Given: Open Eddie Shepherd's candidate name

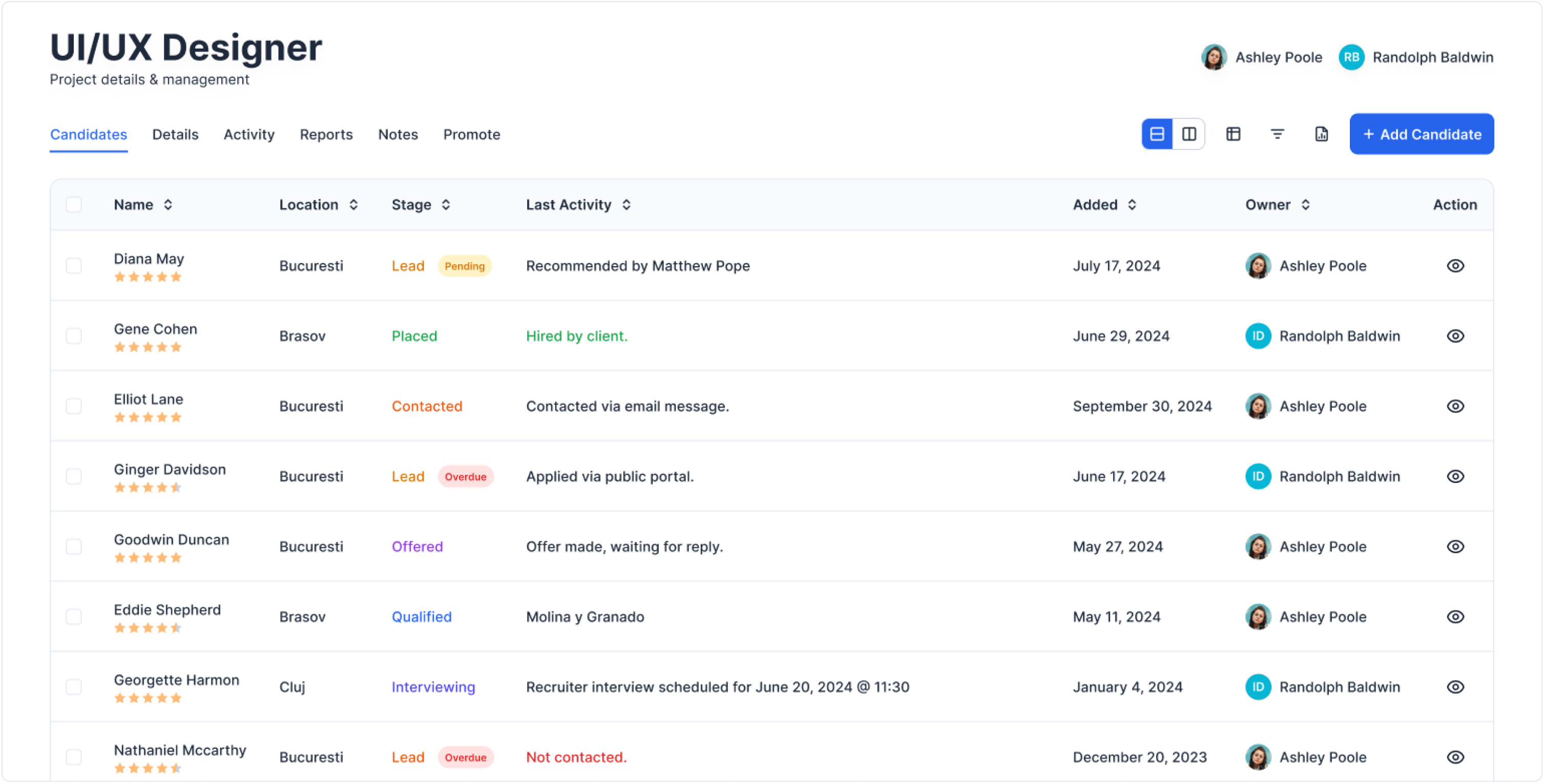Looking at the screenshot, I should click(x=167, y=610).
